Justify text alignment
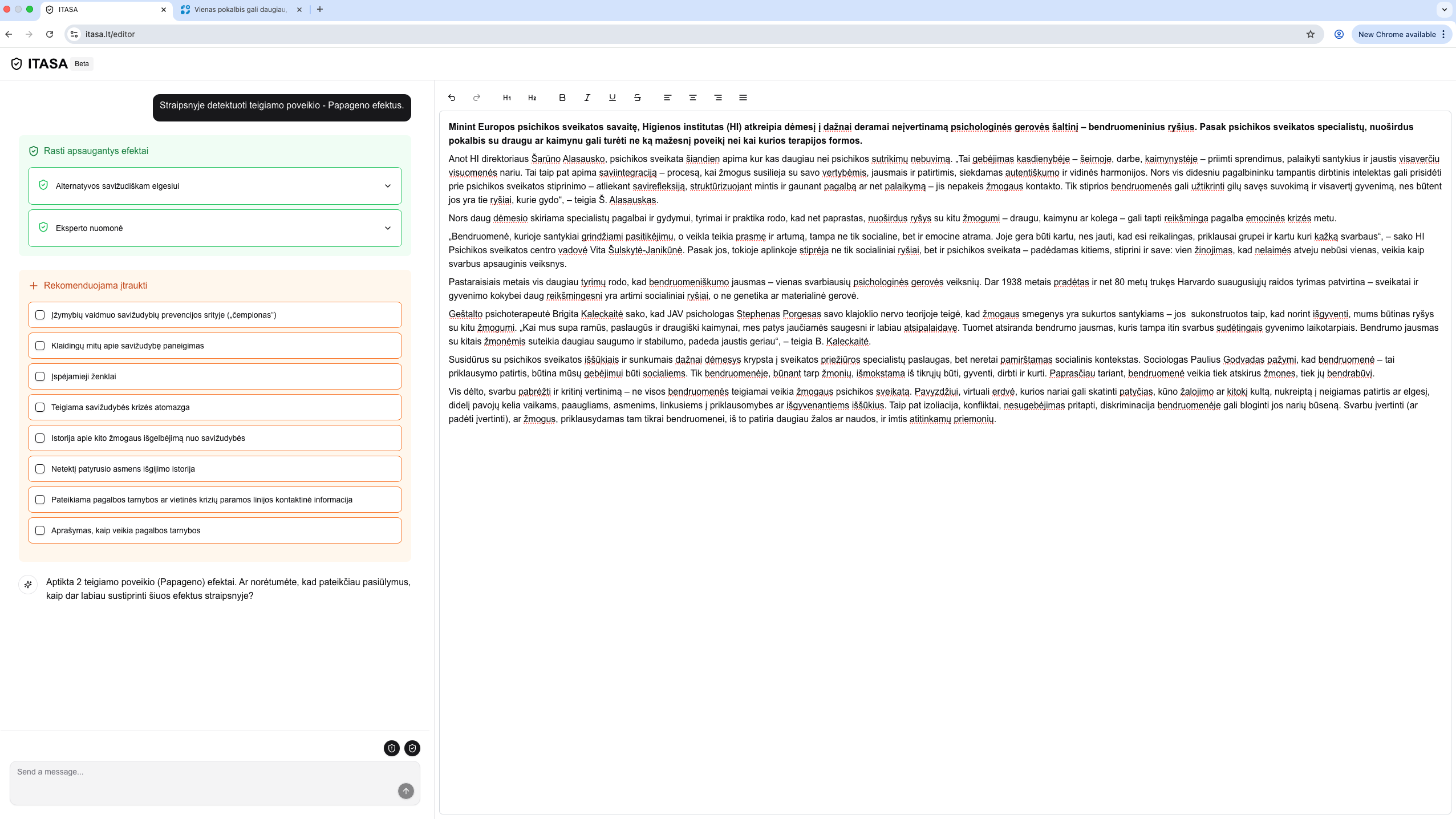The width and height of the screenshot is (1456, 819). [743, 98]
